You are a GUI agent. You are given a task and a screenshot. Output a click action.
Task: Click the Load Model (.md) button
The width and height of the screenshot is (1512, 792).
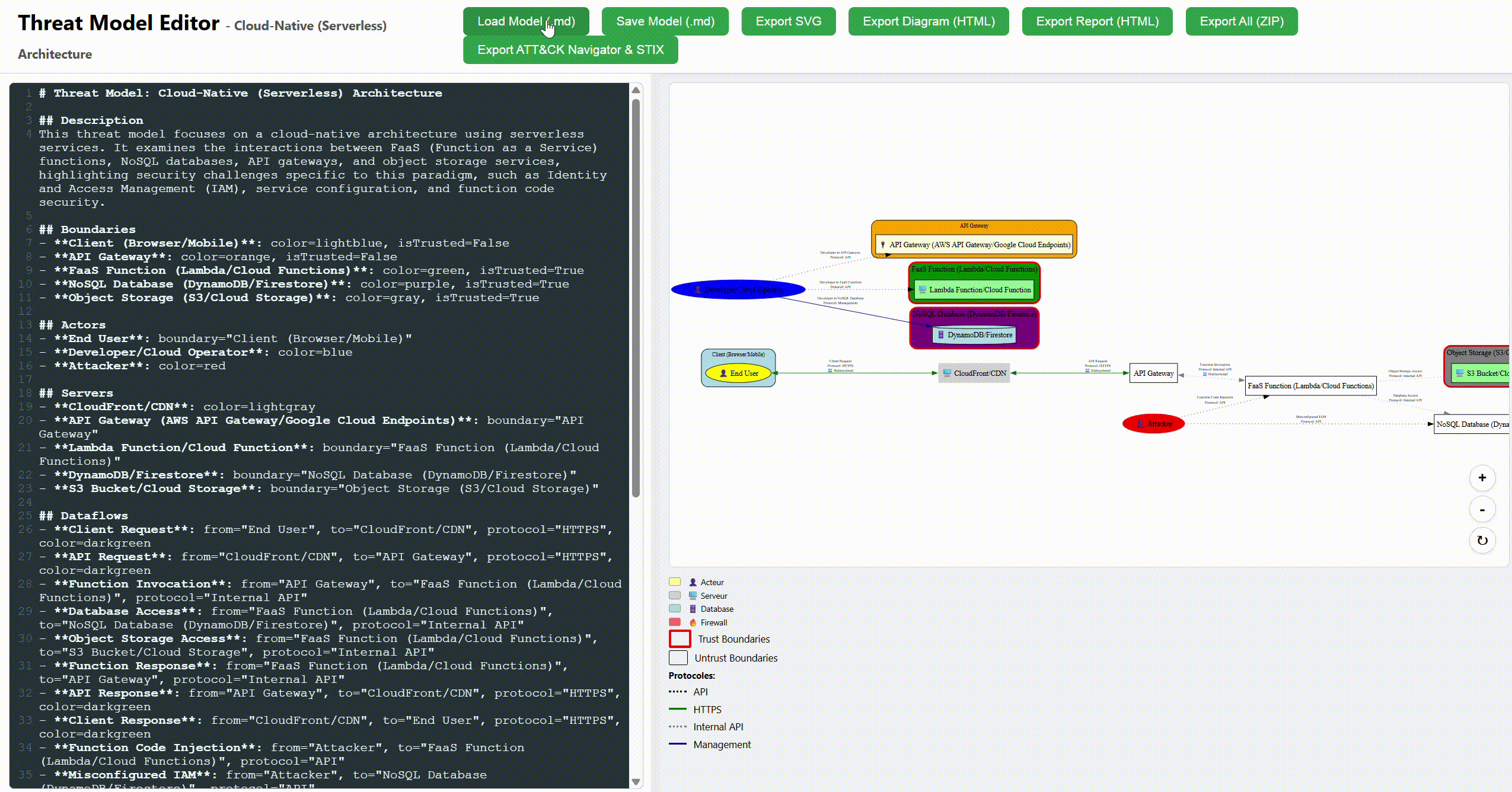[525, 21]
